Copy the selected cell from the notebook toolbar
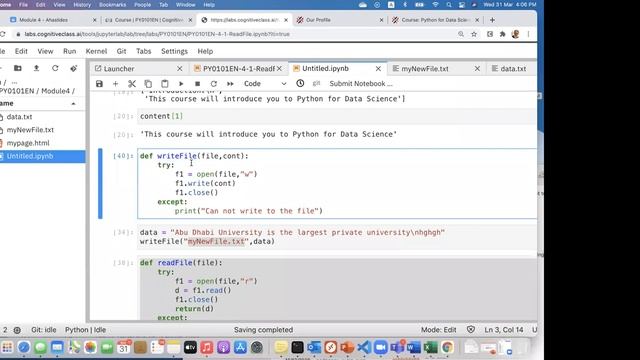 click(148, 84)
